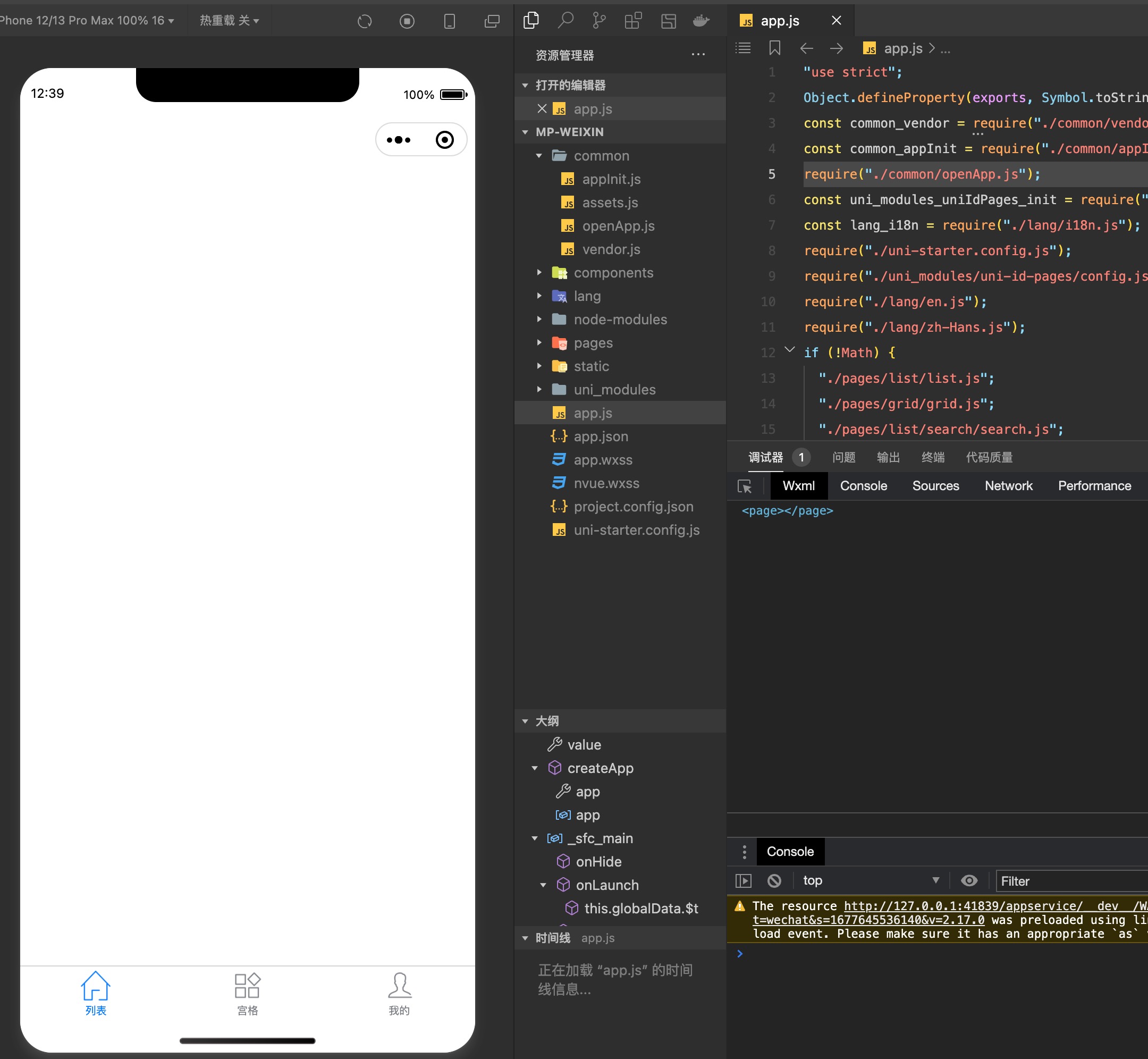The image size is (1148, 1059).
Task: Select the Wxml devtools tab
Action: 799,486
